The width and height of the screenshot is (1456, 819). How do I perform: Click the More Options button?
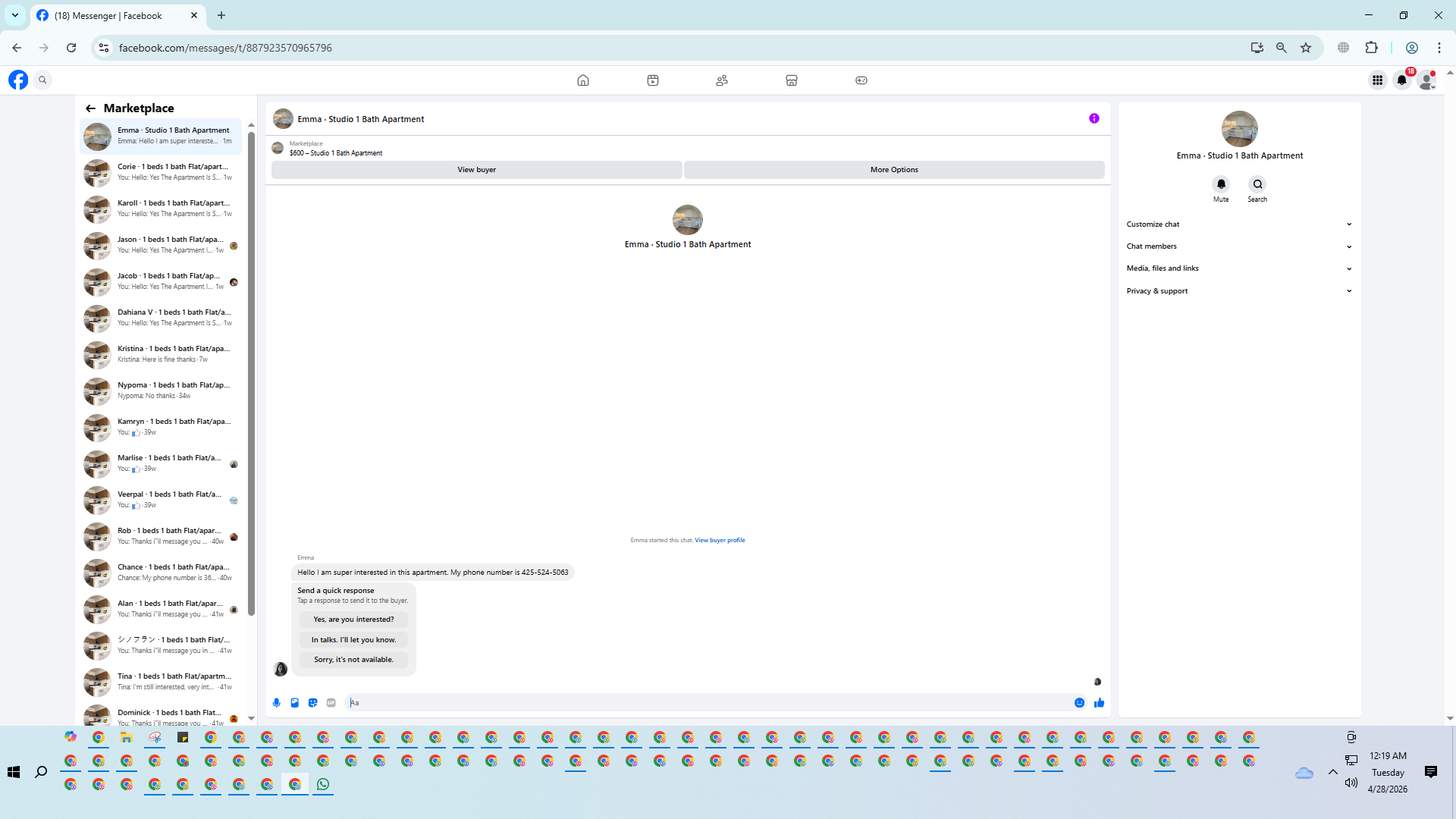(894, 170)
